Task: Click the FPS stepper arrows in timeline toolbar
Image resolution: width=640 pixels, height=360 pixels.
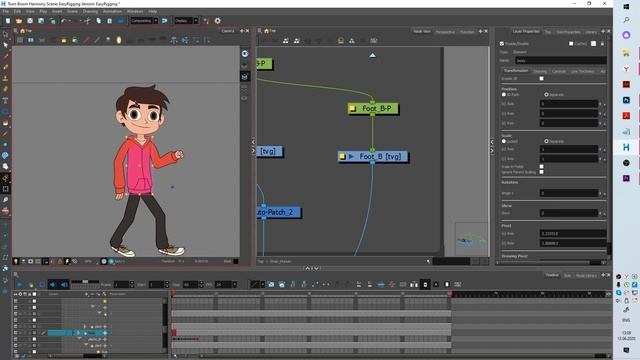Action: [x=235, y=284]
